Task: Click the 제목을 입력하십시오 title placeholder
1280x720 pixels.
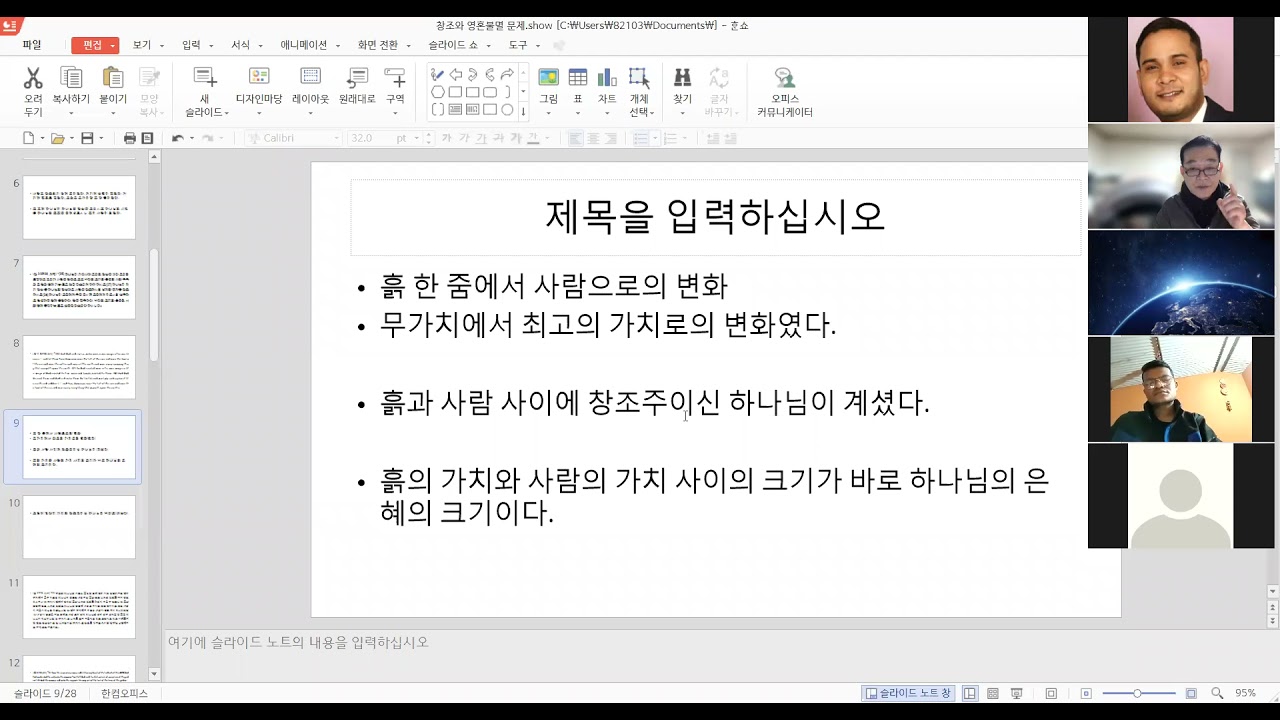Action: 715,217
